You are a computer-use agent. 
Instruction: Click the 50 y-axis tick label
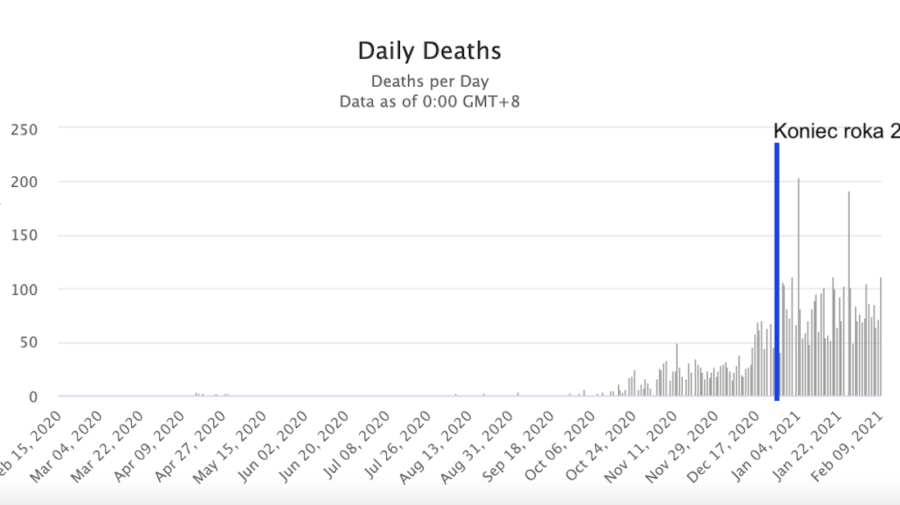coord(28,343)
